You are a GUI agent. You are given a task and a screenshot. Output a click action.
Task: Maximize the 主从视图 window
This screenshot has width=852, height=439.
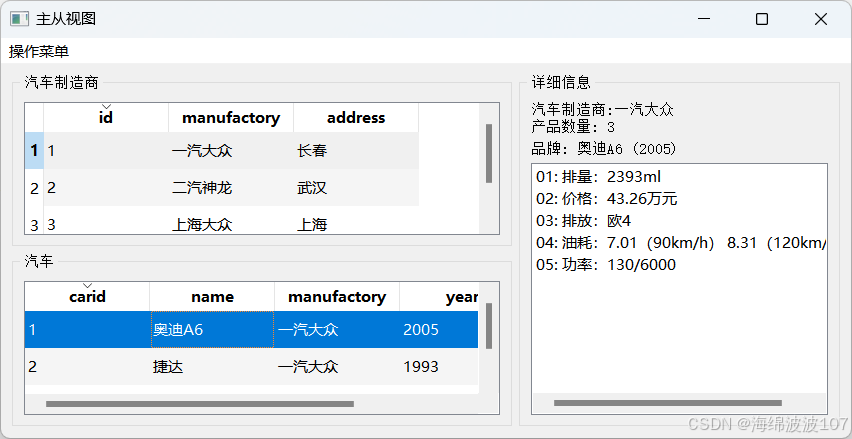click(x=762, y=19)
